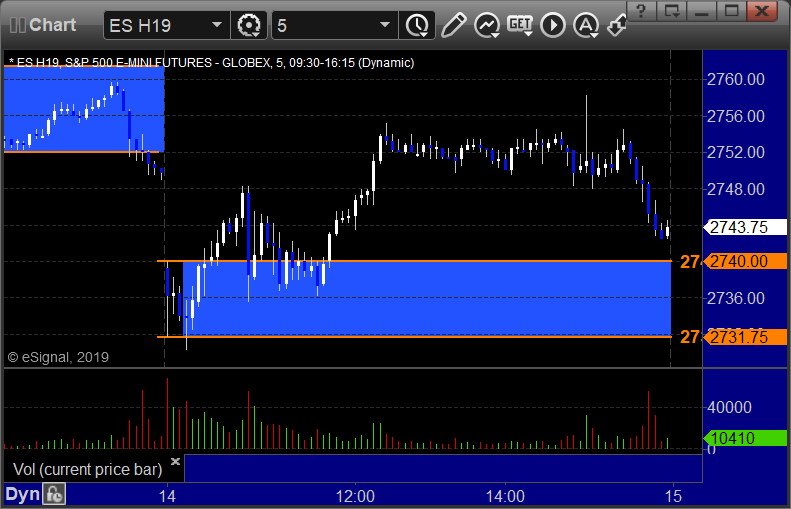Click the Vol (current price bar) label
The height and width of the screenshot is (509, 791).
87,469
